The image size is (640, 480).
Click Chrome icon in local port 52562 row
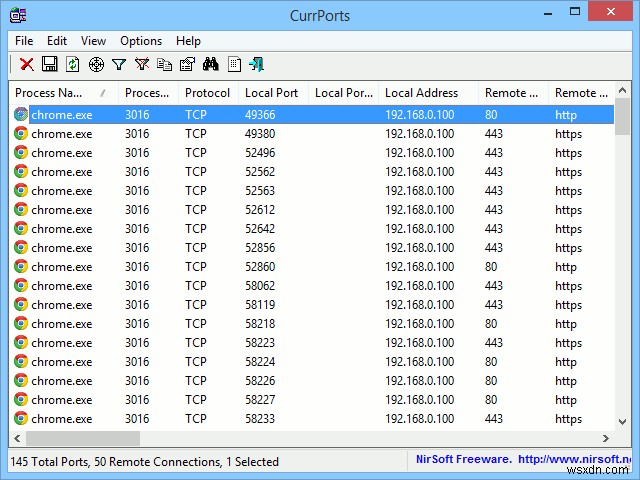(x=21, y=171)
